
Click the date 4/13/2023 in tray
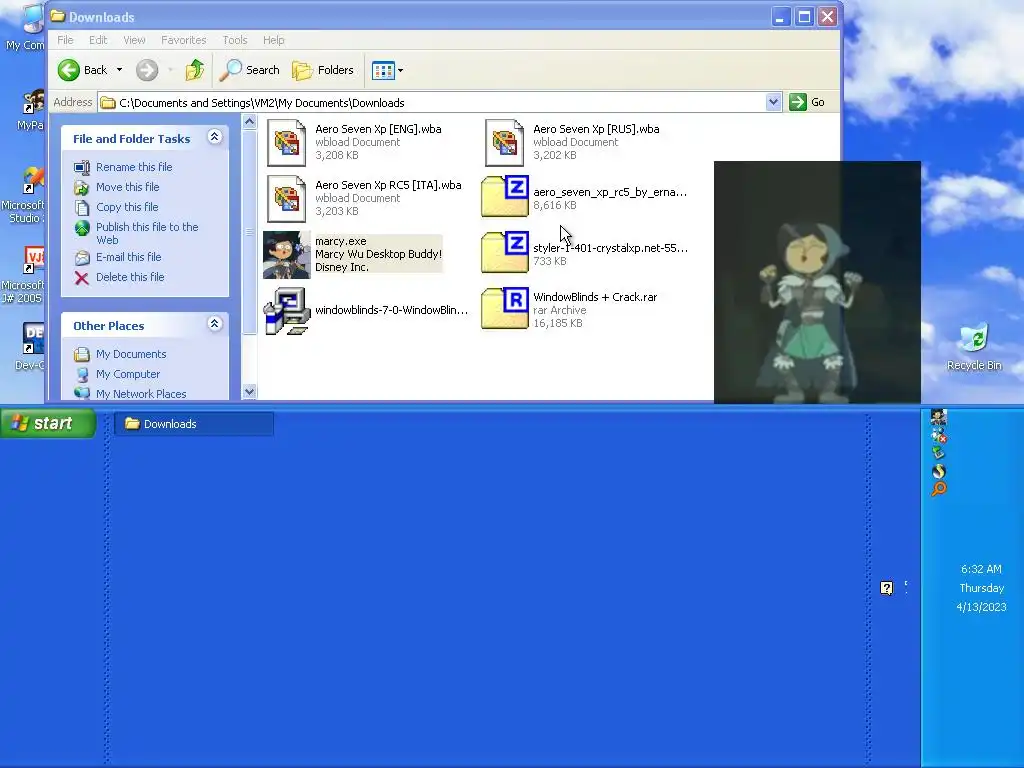[x=981, y=607]
